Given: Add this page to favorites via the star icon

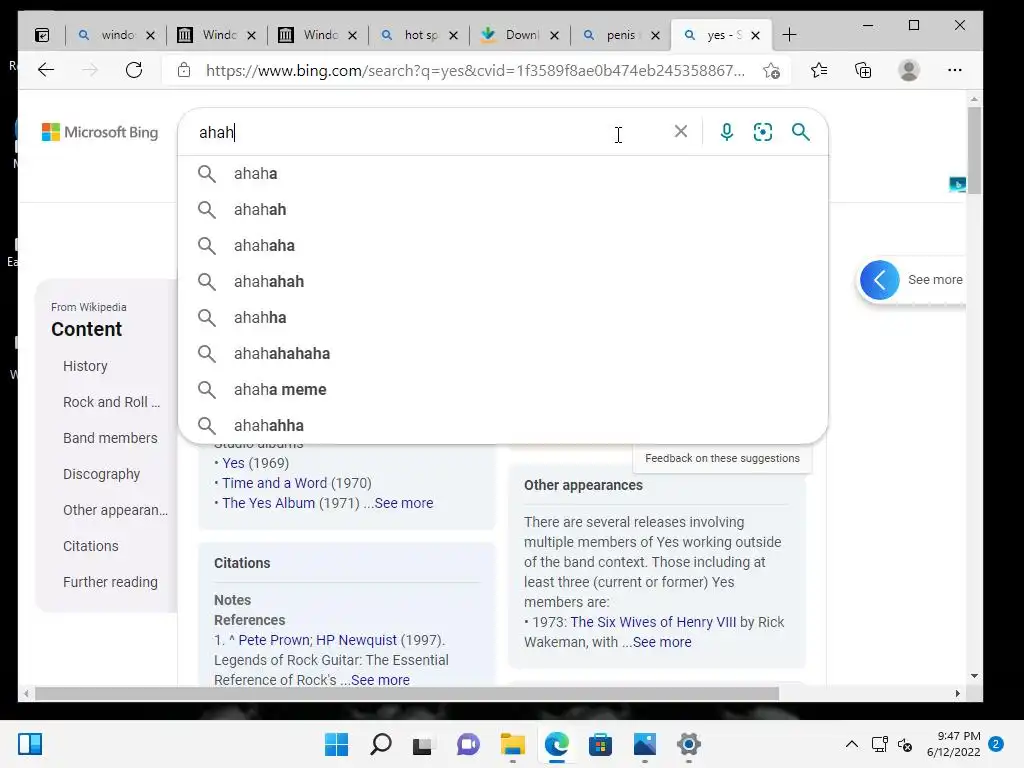Looking at the screenshot, I should (771, 71).
